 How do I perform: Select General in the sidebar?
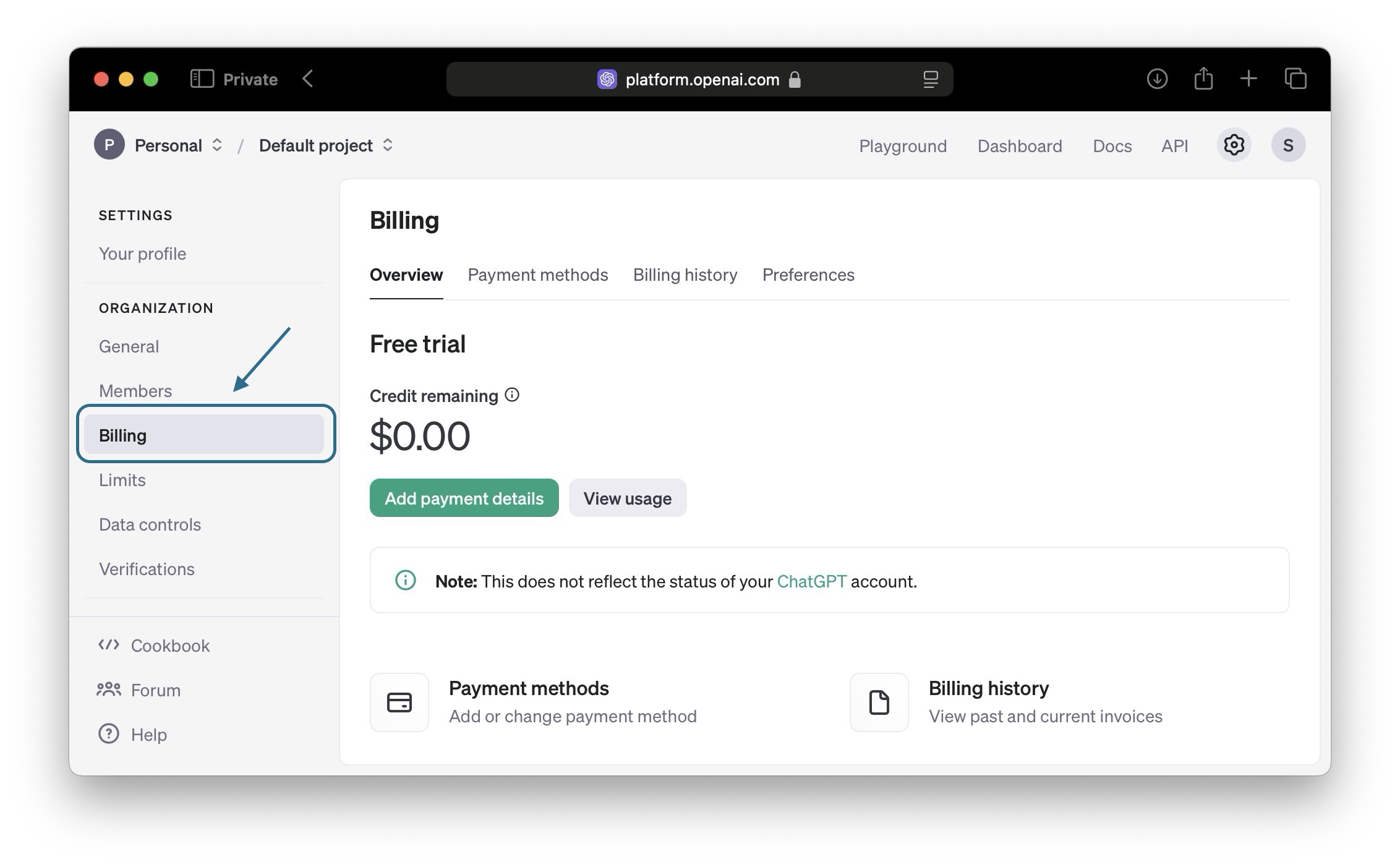(129, 346)
